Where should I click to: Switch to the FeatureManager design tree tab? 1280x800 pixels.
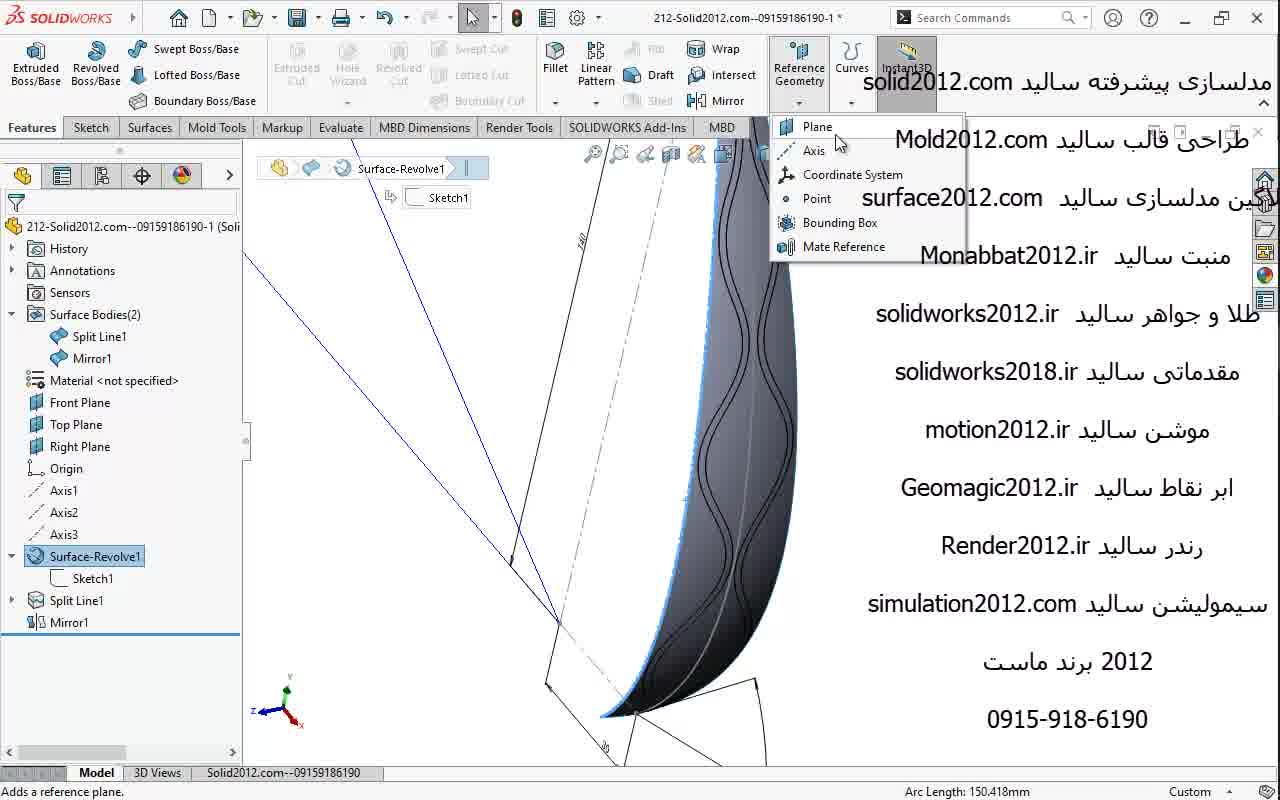pos(21,176)
